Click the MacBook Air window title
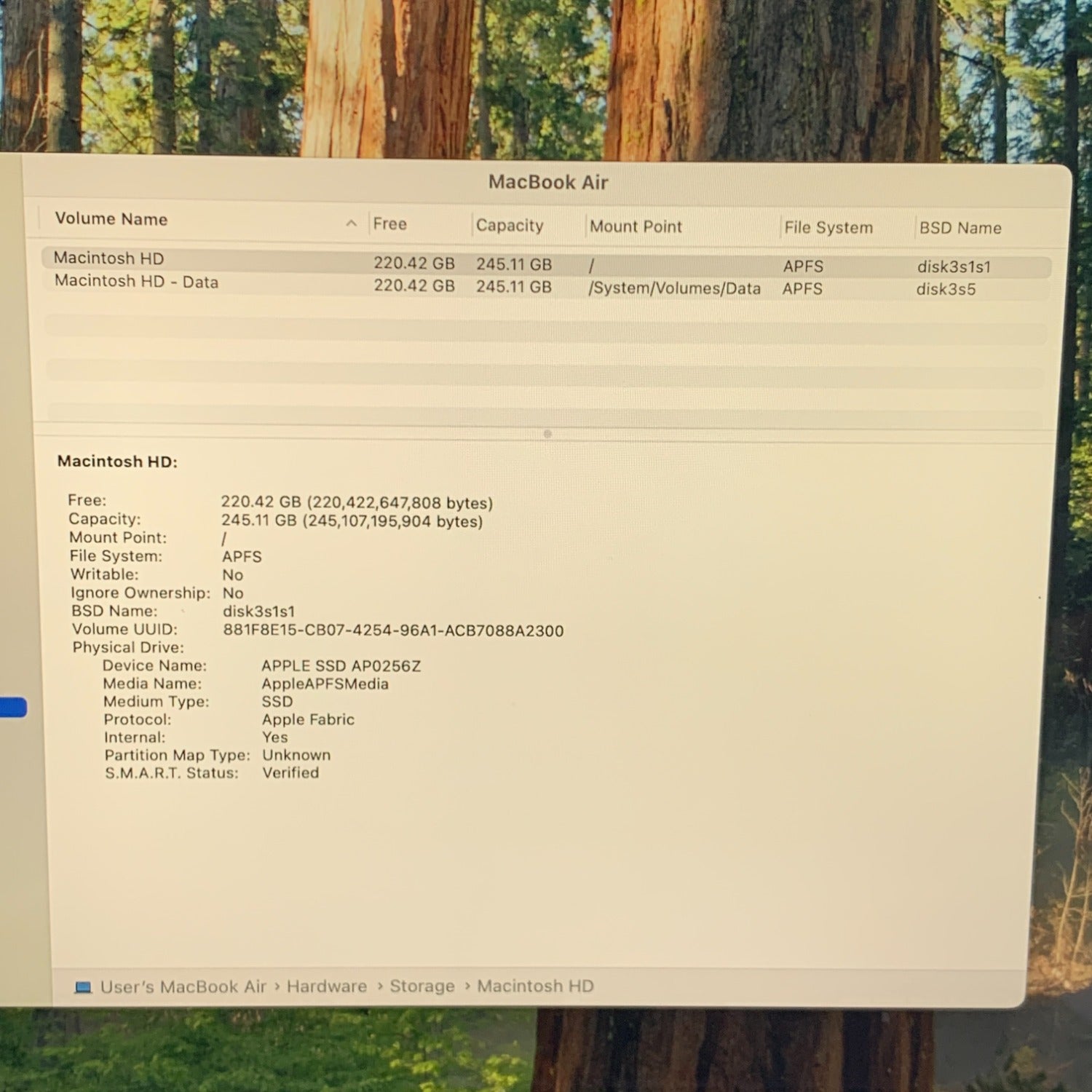The image size is (1092, 1092). [x=548, y=182]
